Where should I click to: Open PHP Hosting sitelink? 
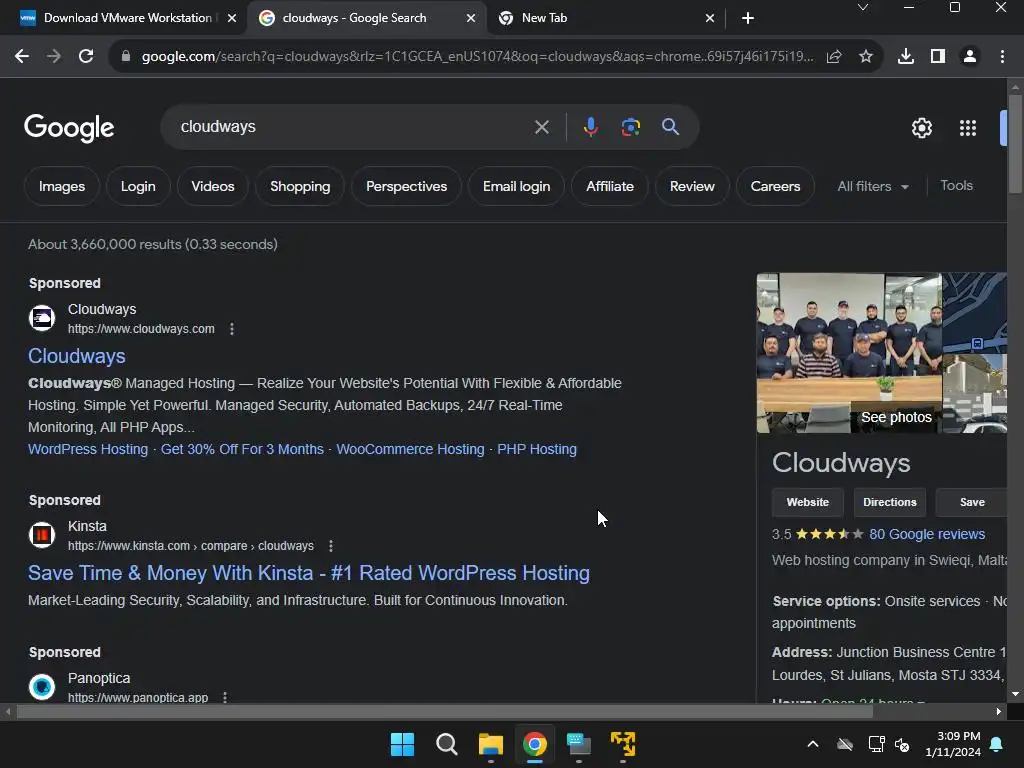click(537, 449)
